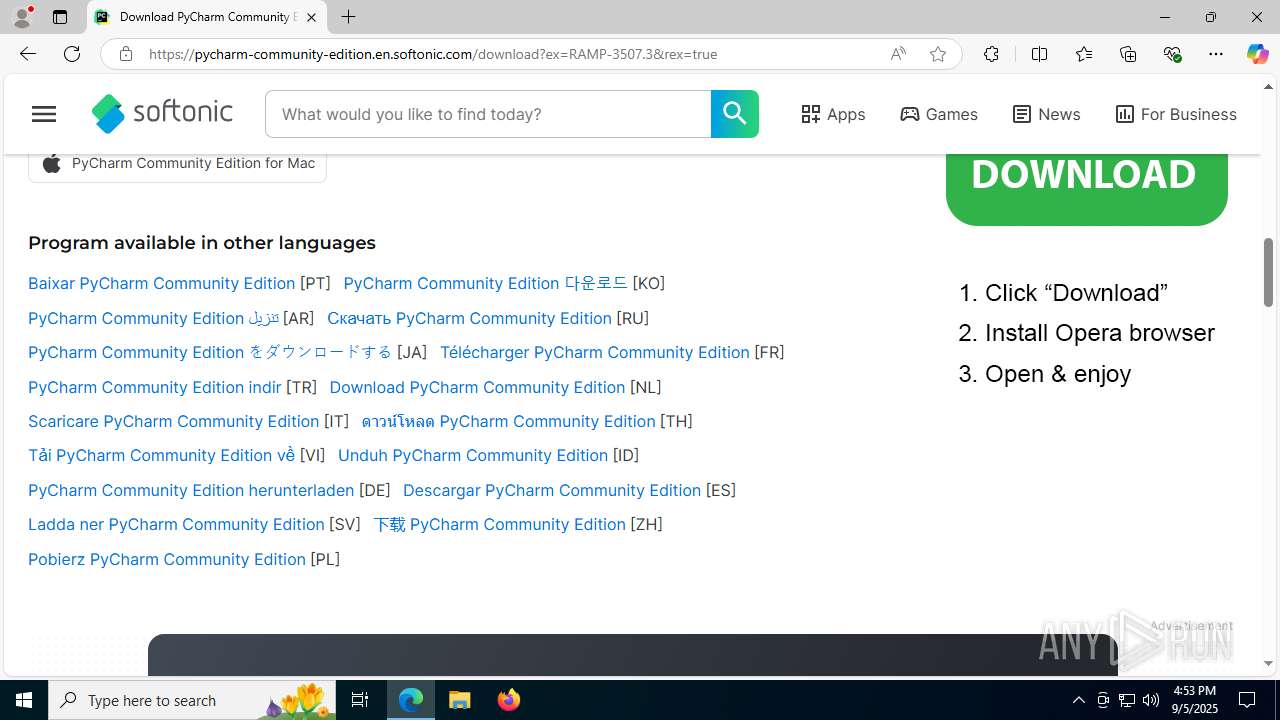Open the Chinese 下载 PyCharm link
The width and height of the screenshot is (1280, 720).
[499, 524]
